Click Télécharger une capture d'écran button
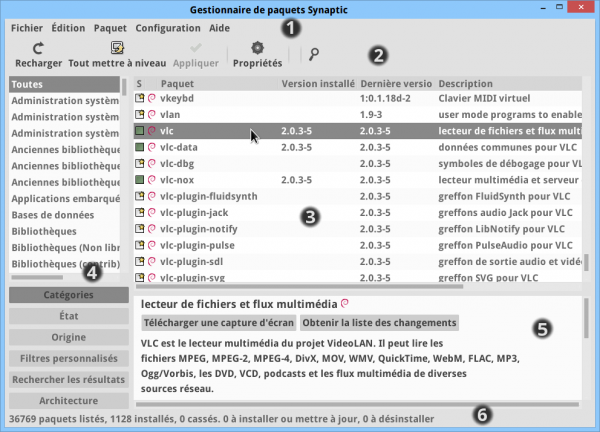The width and height of the screenshot is (600, 432). (218, 323)
